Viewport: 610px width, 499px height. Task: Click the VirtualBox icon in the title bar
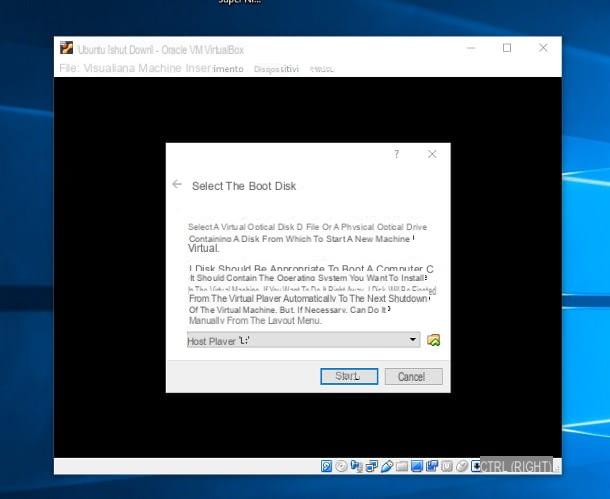pyautogui.click(x=67, y=48)
